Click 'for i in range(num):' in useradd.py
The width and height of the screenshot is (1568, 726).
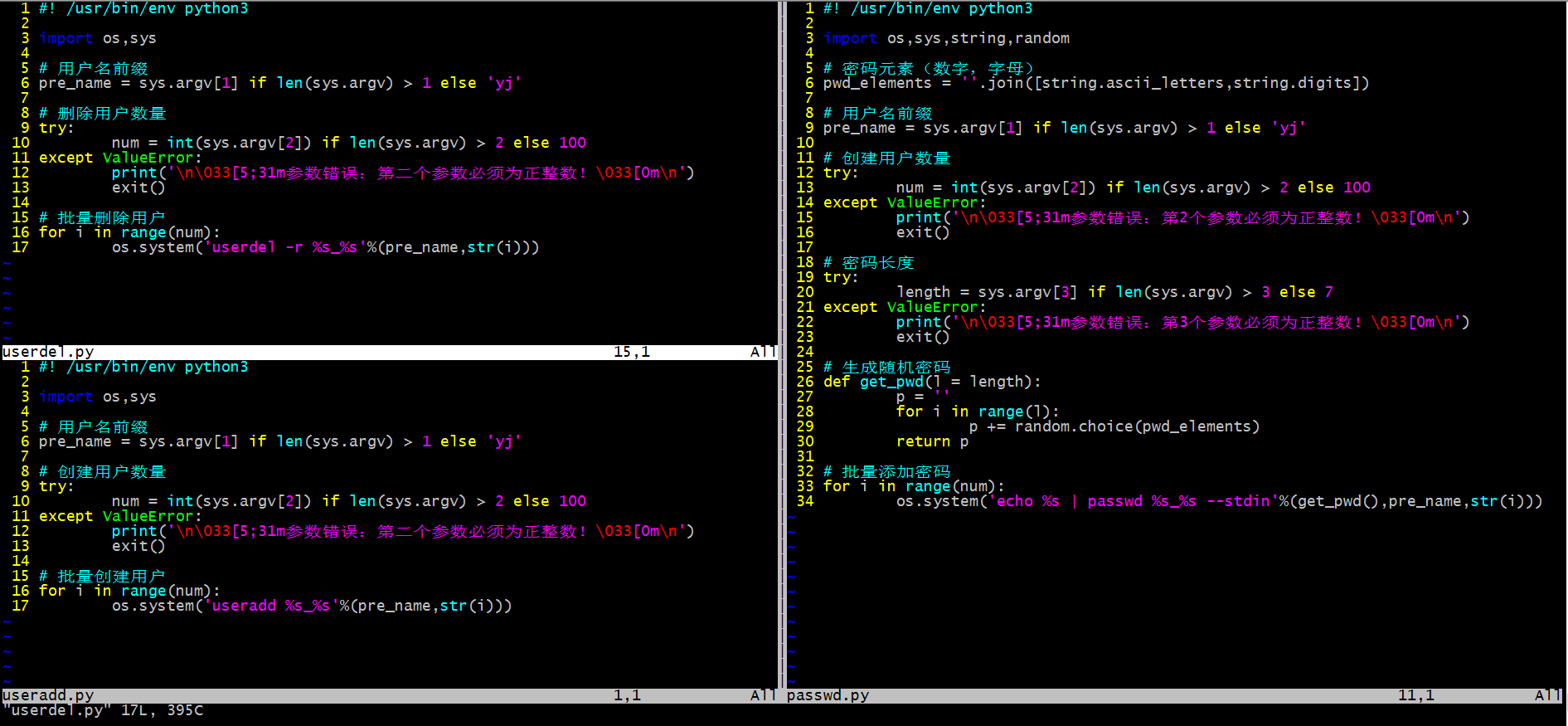pyautogui.click(x=129, y=591)
